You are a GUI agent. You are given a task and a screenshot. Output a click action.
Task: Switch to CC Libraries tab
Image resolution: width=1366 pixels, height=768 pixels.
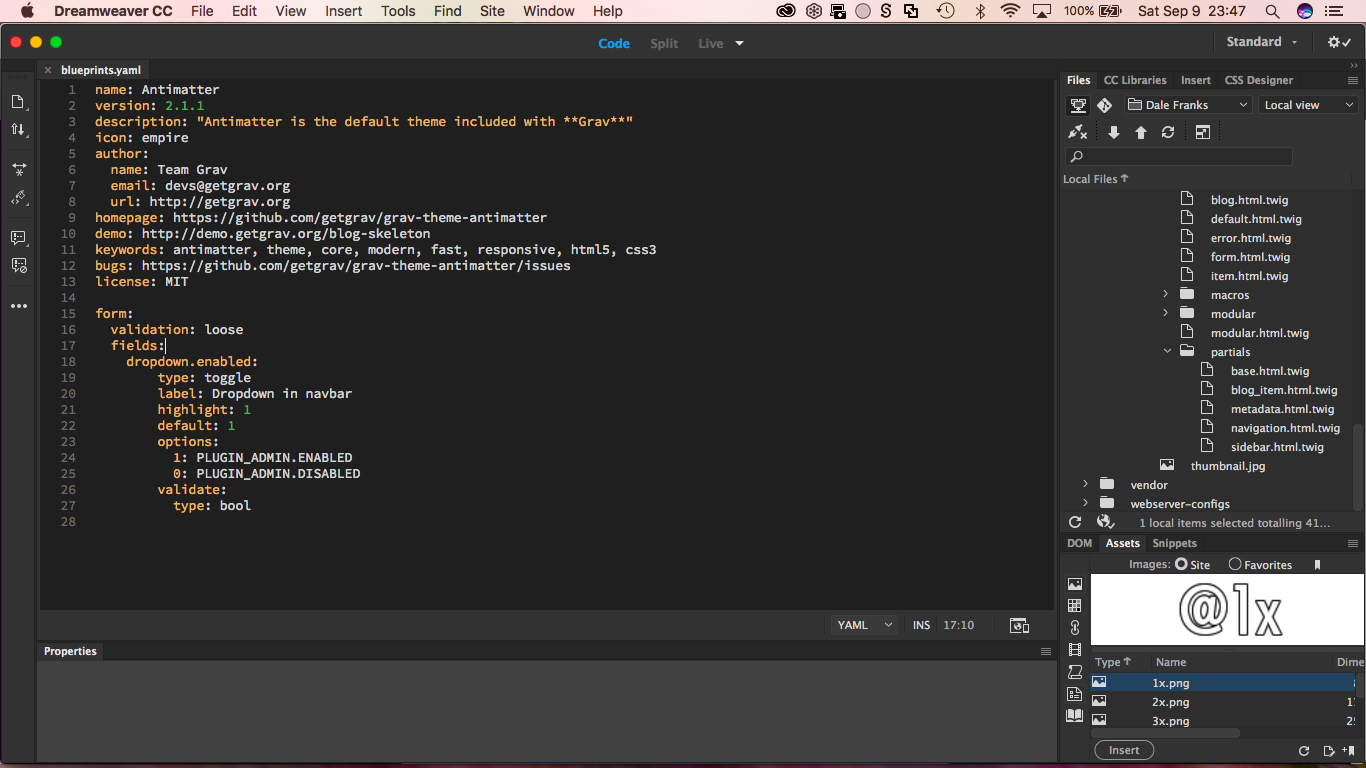pyautogui.click(x=1135, y=80)
